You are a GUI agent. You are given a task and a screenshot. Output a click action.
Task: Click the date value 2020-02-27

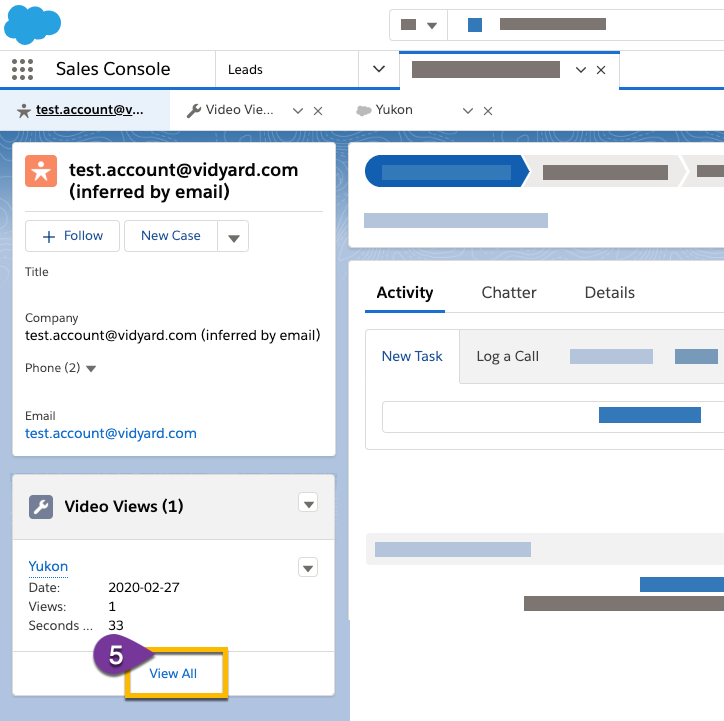144,588
